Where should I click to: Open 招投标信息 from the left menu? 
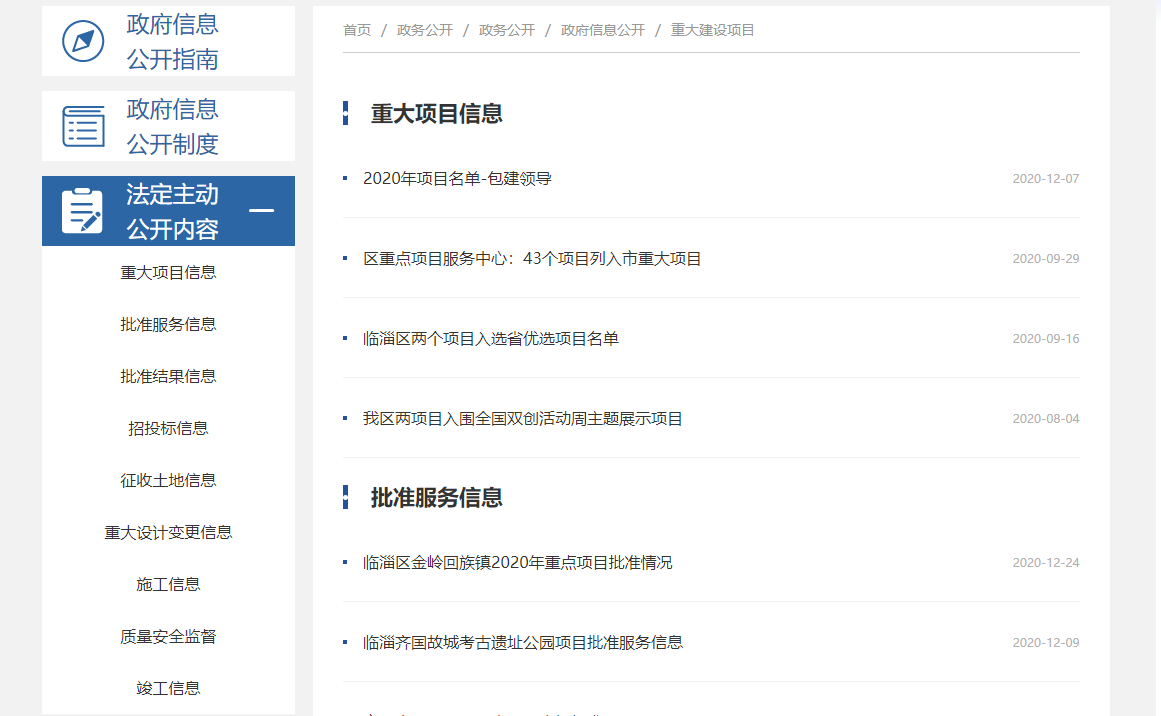pos(168,428)
